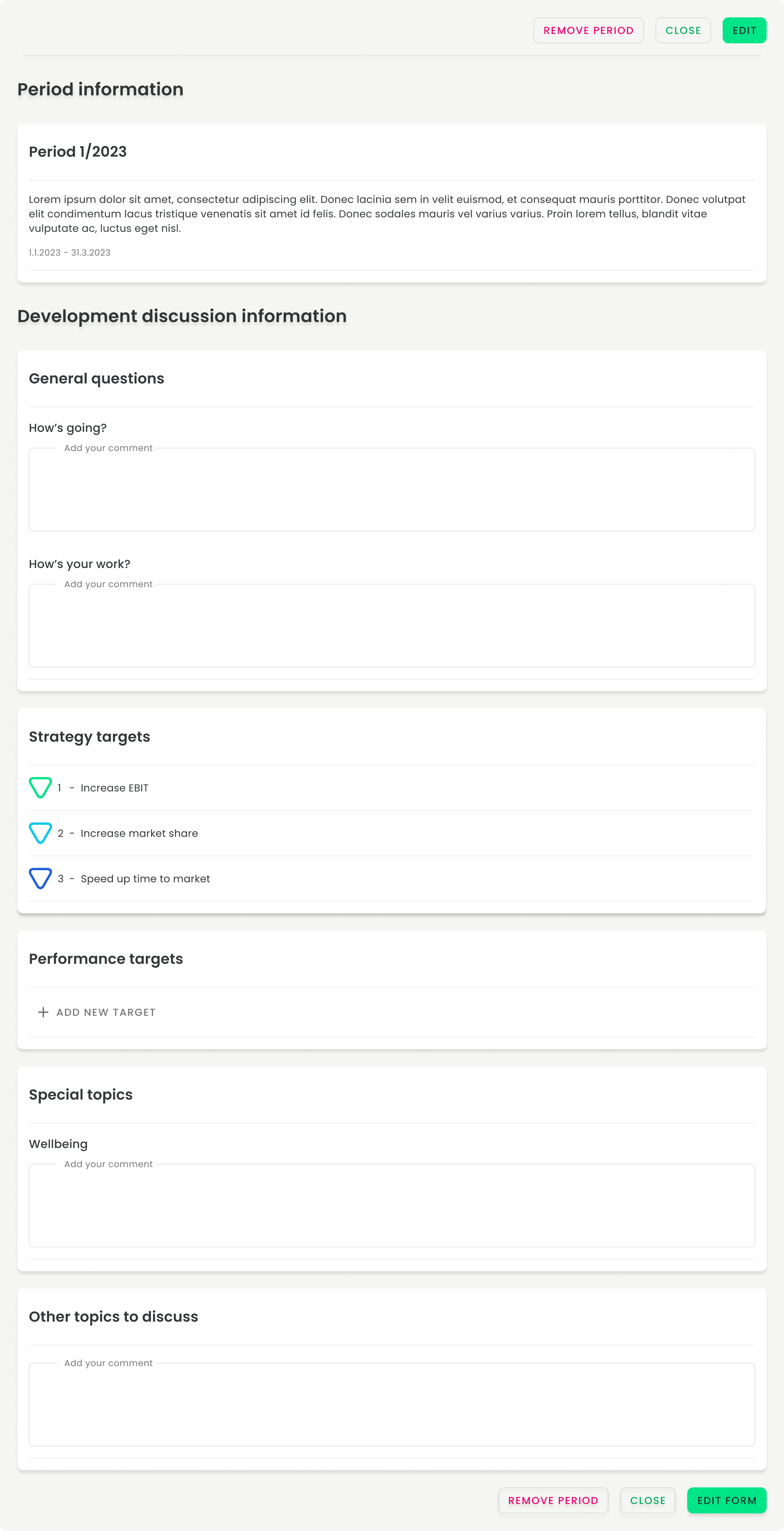Click the green triangle icon for Increase EBIT

coord(40,788)
